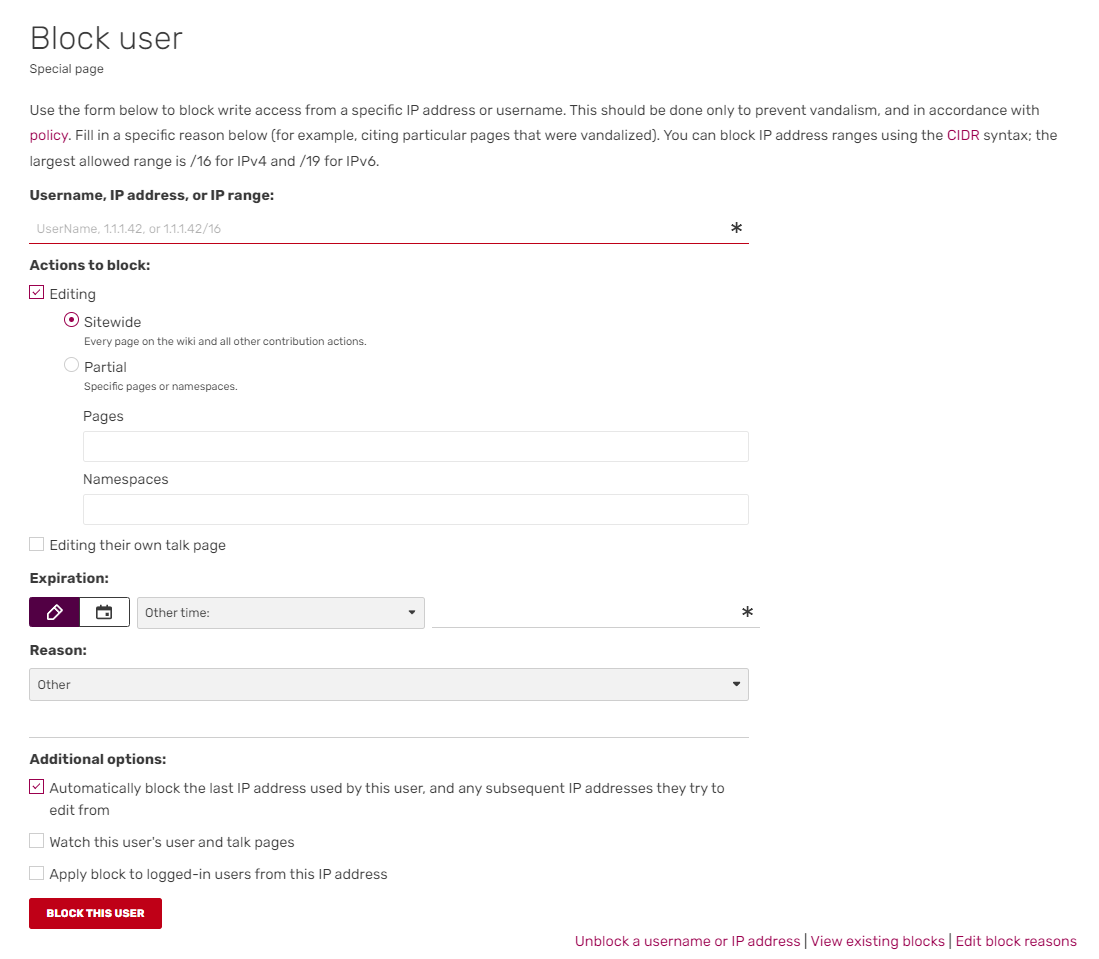
Task: Open Unblock a username or IP address
Action: 687,941
